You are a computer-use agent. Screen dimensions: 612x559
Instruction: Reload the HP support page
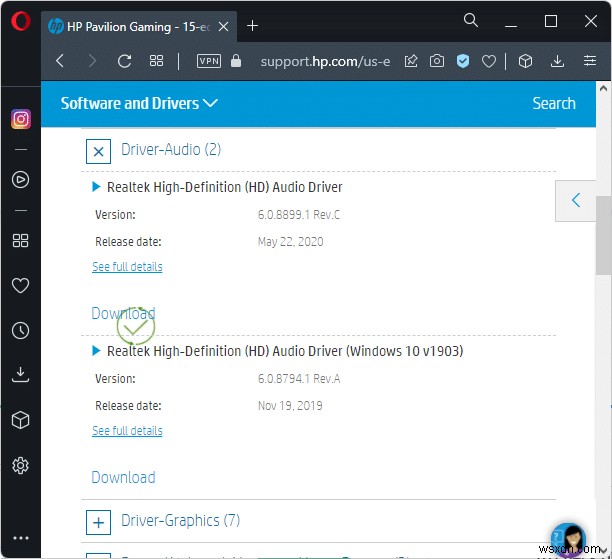(125, 61)
